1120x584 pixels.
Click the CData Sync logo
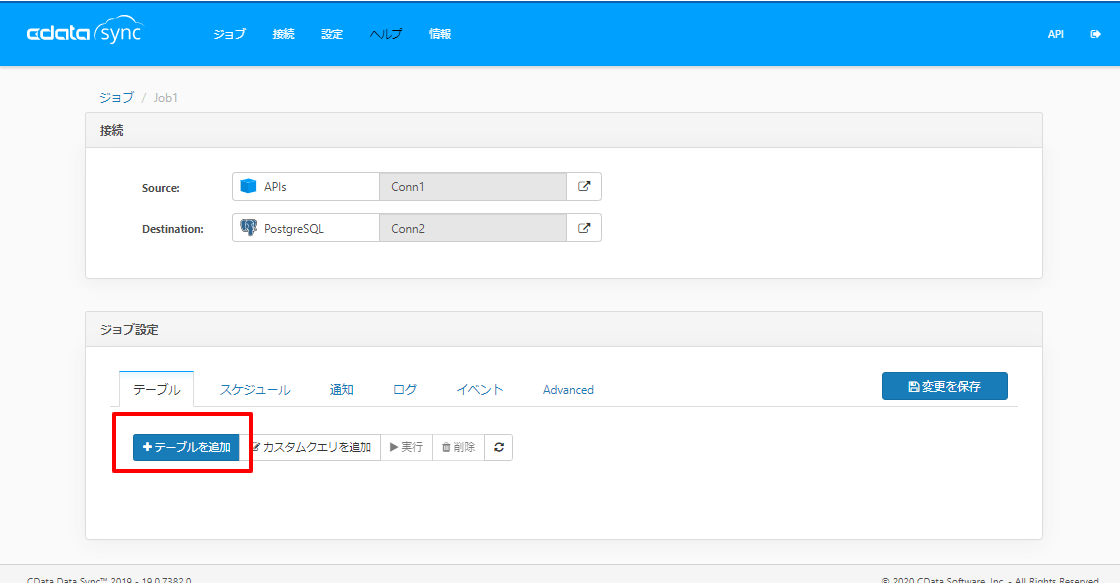click(85, 31)
